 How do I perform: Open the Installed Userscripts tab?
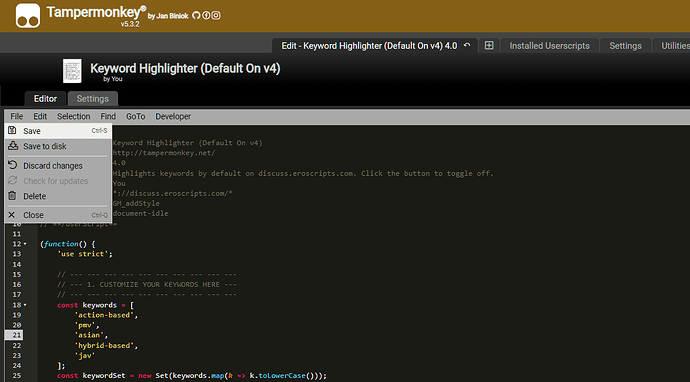pos(549,46)
